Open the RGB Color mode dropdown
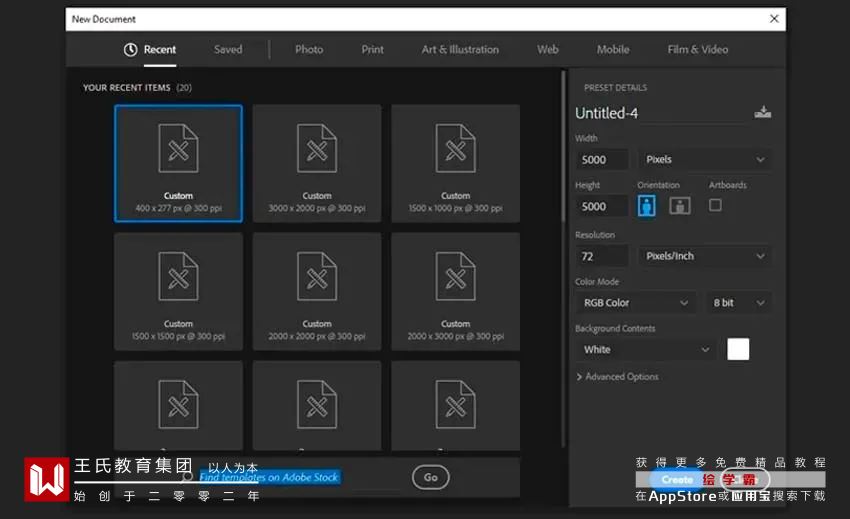Image resolution: width=850 pixels, height=519 pixels. coord(635,303)
